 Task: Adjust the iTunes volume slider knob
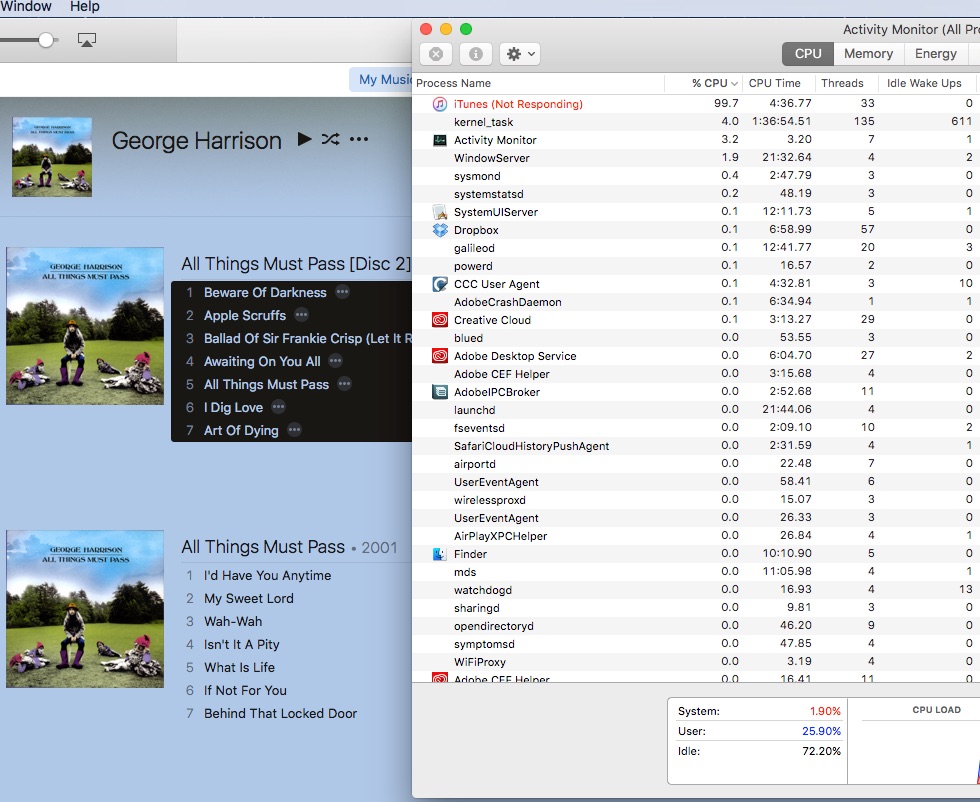click(x=46, y=40)
